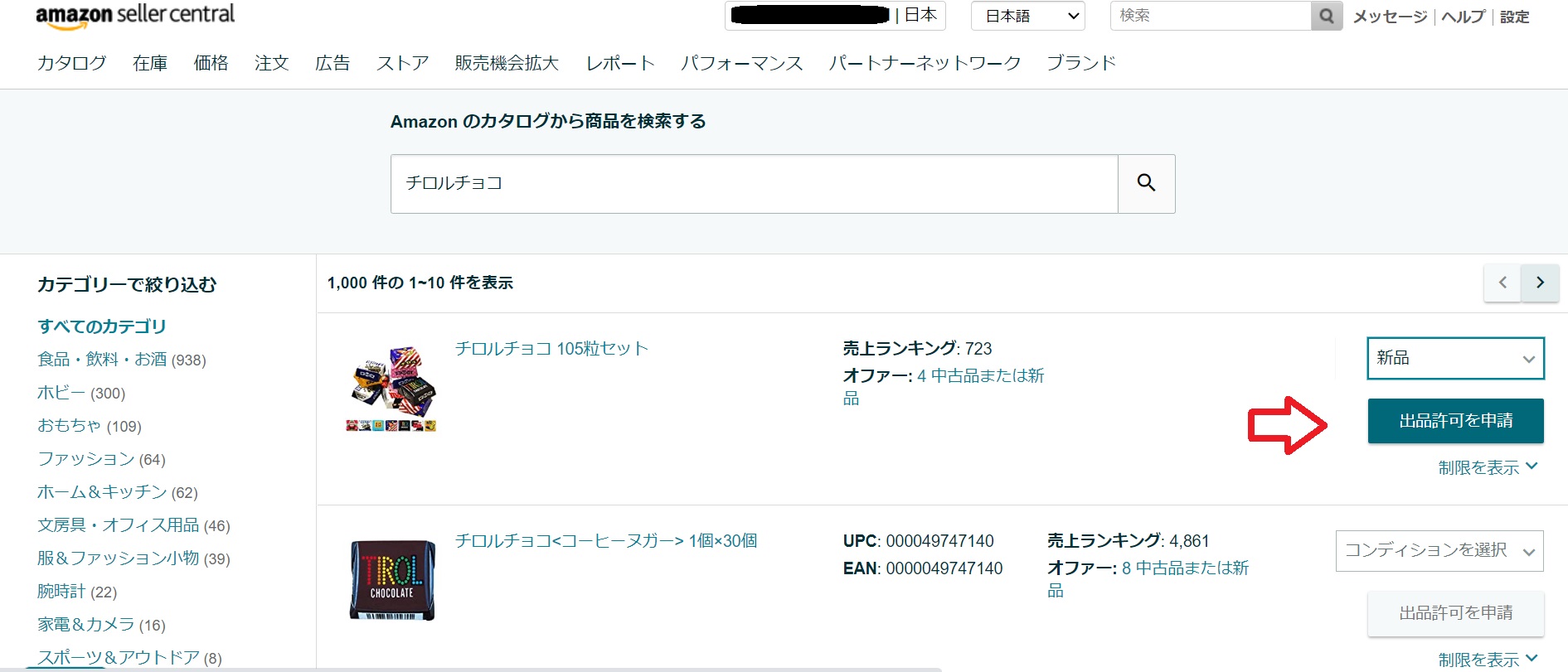Click the Amazon Seller Central logo
The image size is (1568, 672).
[x=135, y=16]
